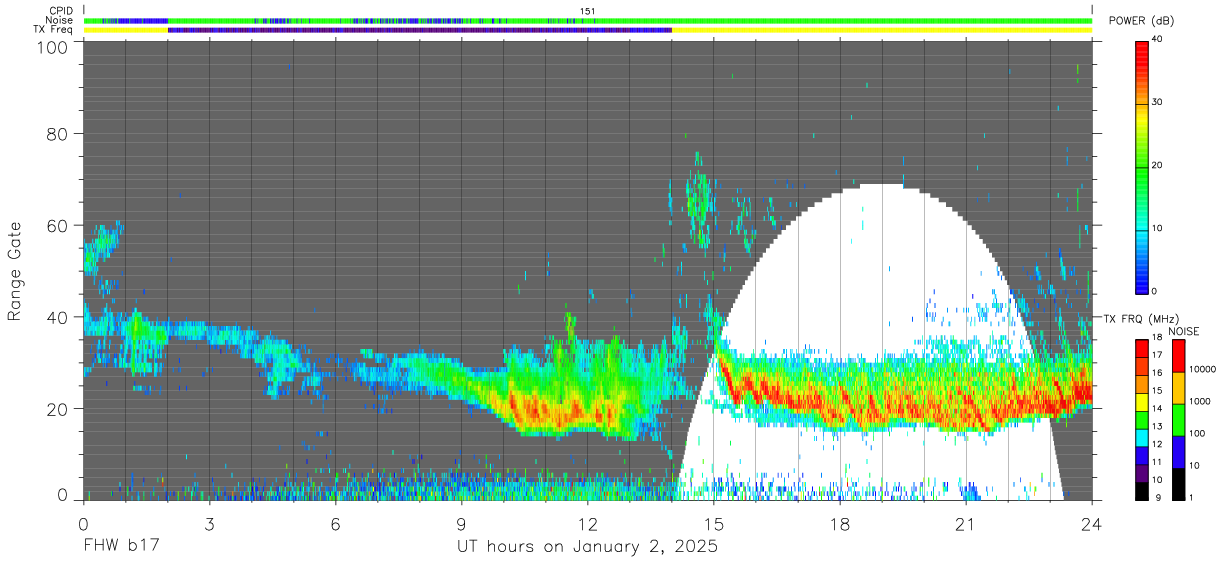Click the Noise row label at top left

[60, 20]
